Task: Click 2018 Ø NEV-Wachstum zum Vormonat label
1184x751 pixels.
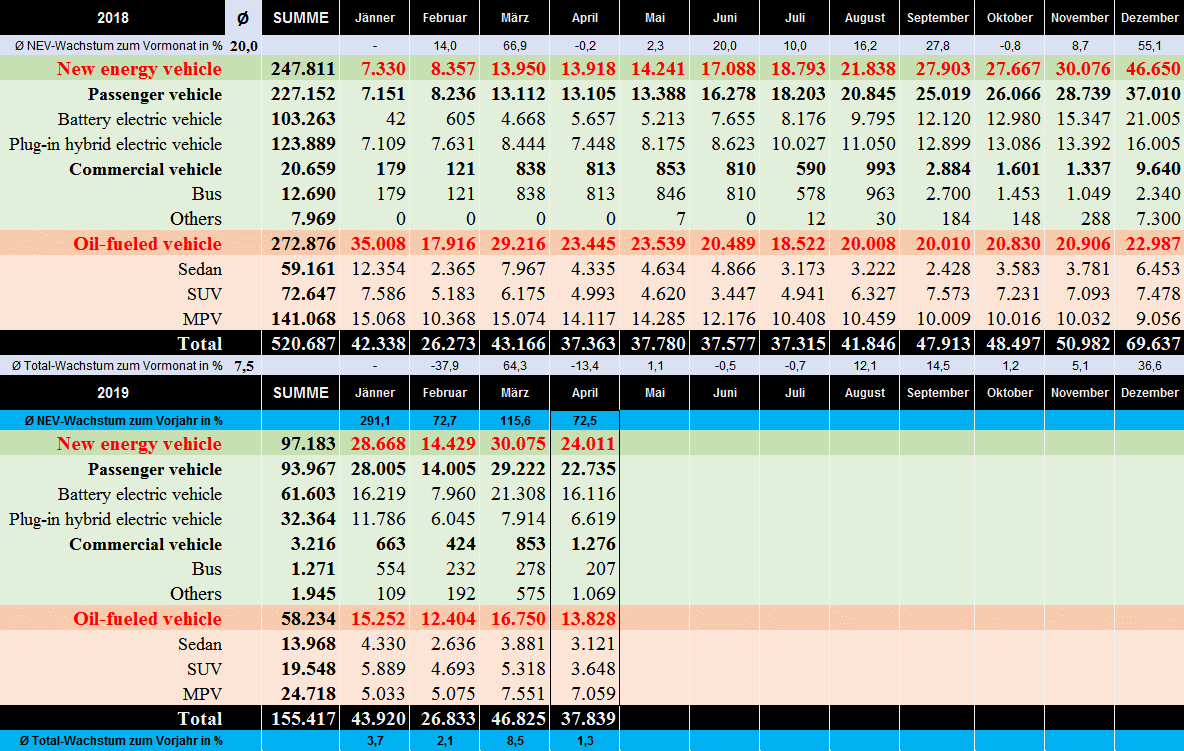Action: pyautogui.click(x=119, y=46)
